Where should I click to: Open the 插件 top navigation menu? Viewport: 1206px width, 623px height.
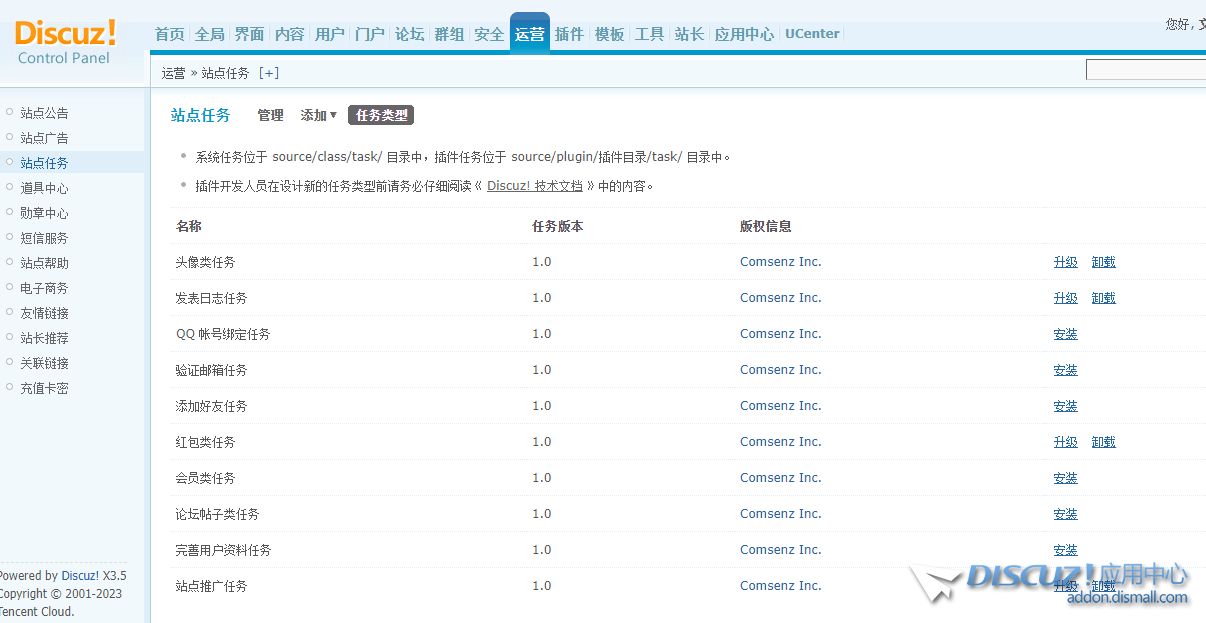click(x=569, y=34)
